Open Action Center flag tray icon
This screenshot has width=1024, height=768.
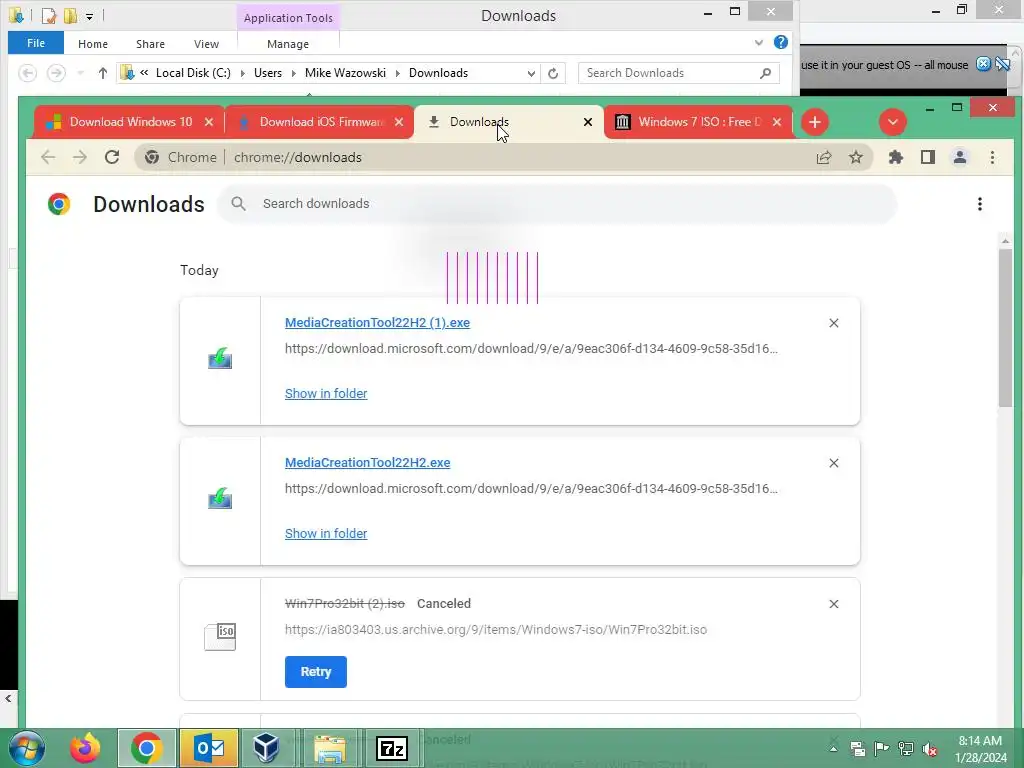(x=881, y=749)
